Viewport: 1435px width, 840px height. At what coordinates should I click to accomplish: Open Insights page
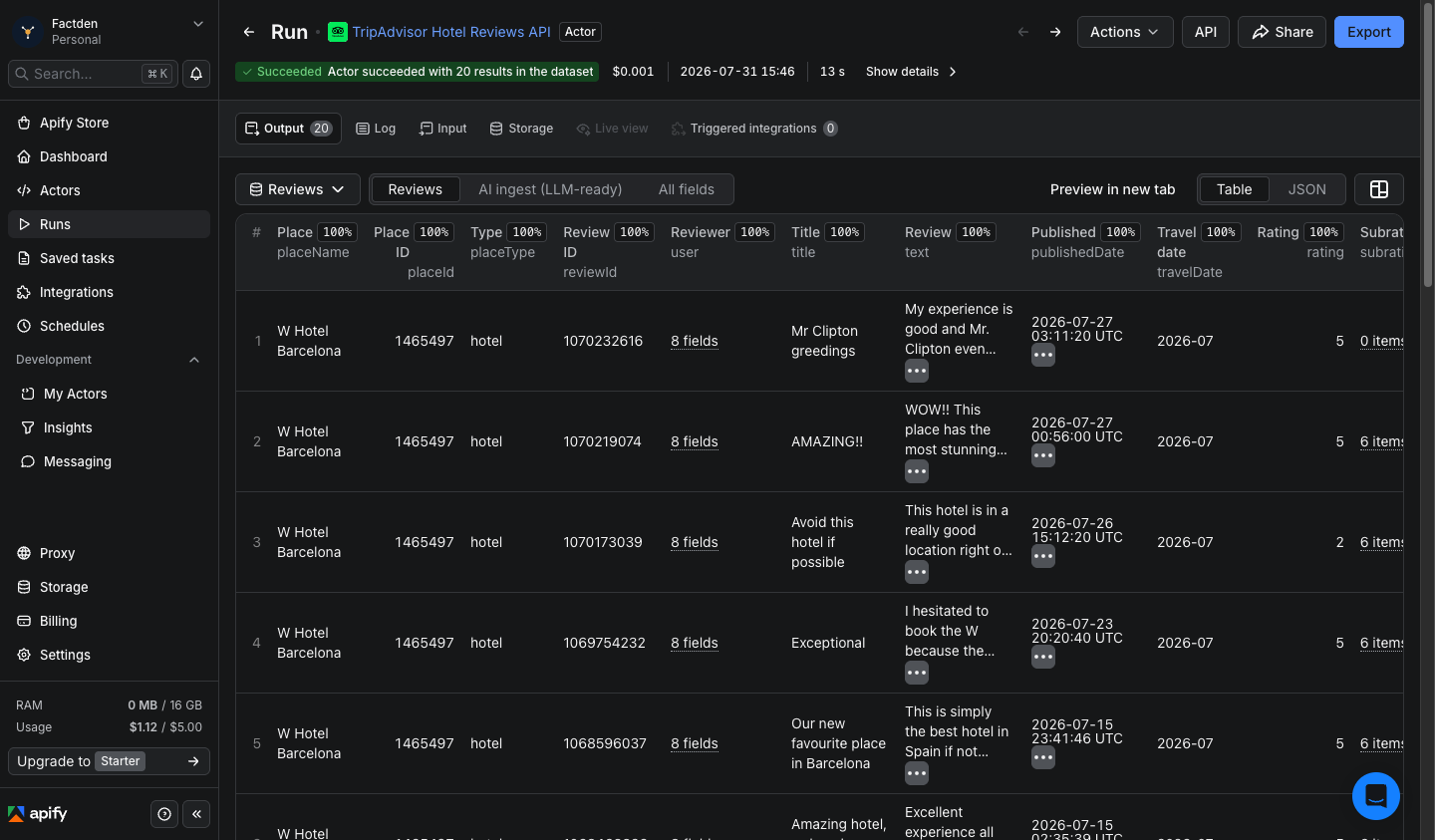tap(110, 427)
